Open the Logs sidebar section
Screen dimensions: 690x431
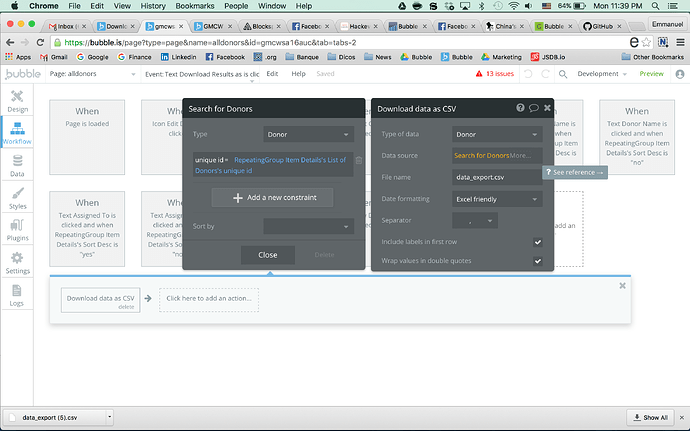(x=17, y=295)
